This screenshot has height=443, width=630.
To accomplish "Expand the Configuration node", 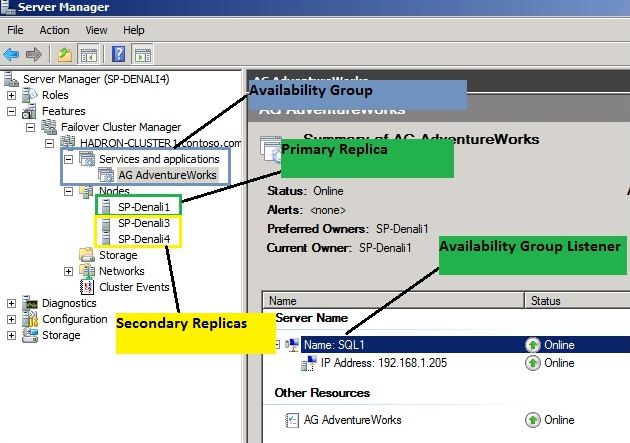I will point(12,319).
